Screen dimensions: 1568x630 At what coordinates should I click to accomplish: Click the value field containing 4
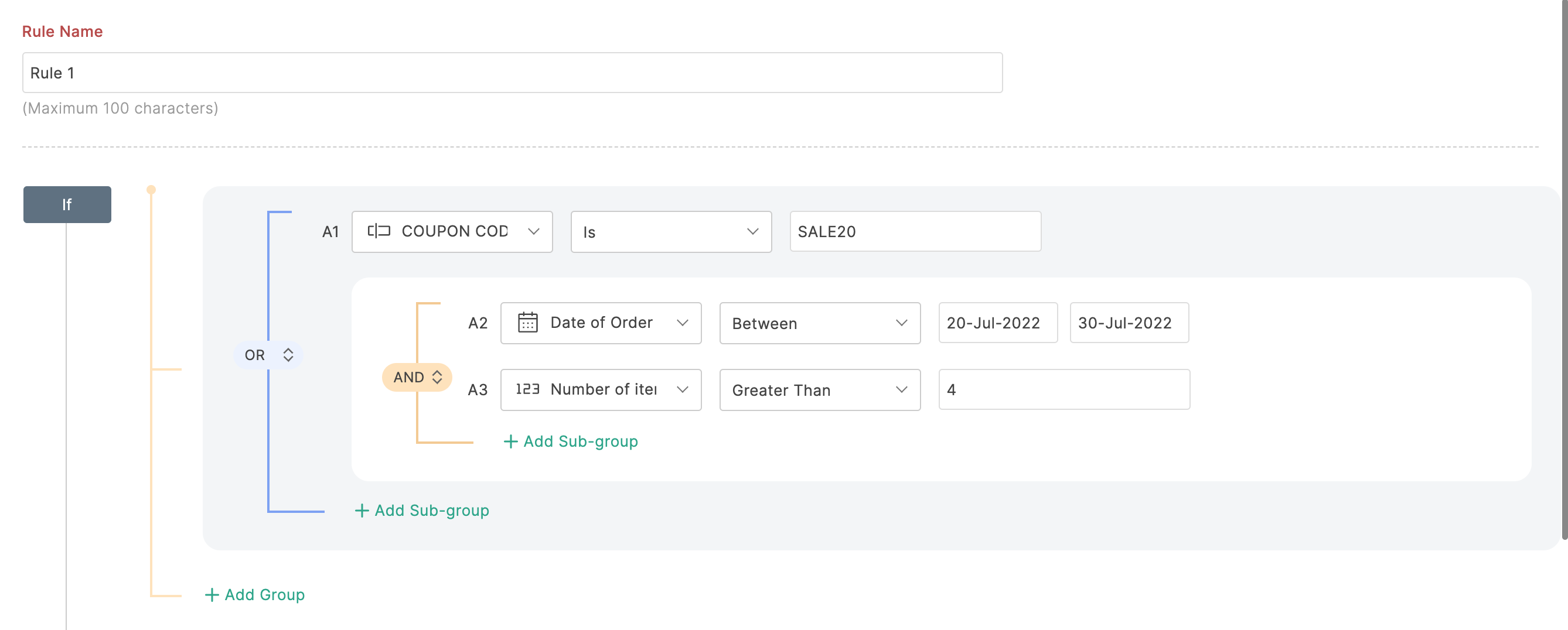(x=1063, y=390)
